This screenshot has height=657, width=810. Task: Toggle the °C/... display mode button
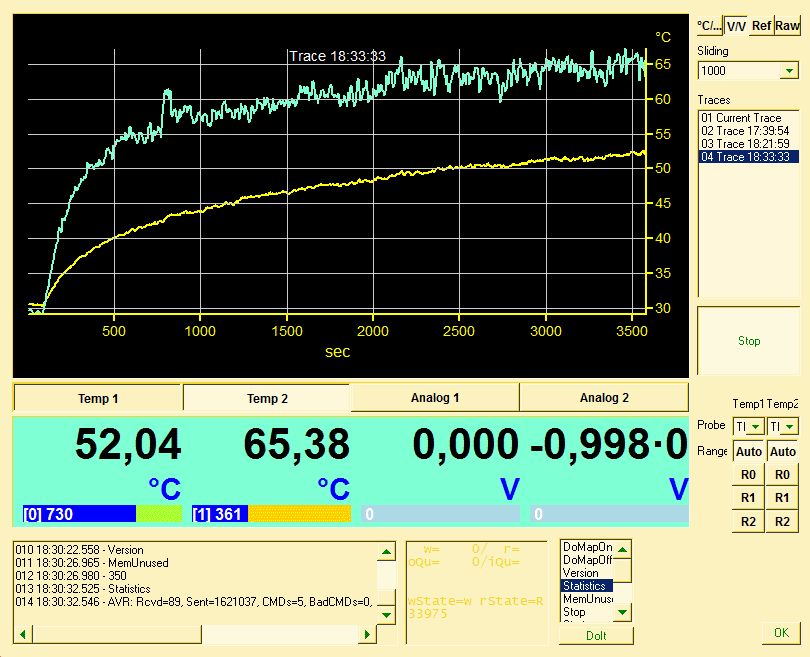709,26
